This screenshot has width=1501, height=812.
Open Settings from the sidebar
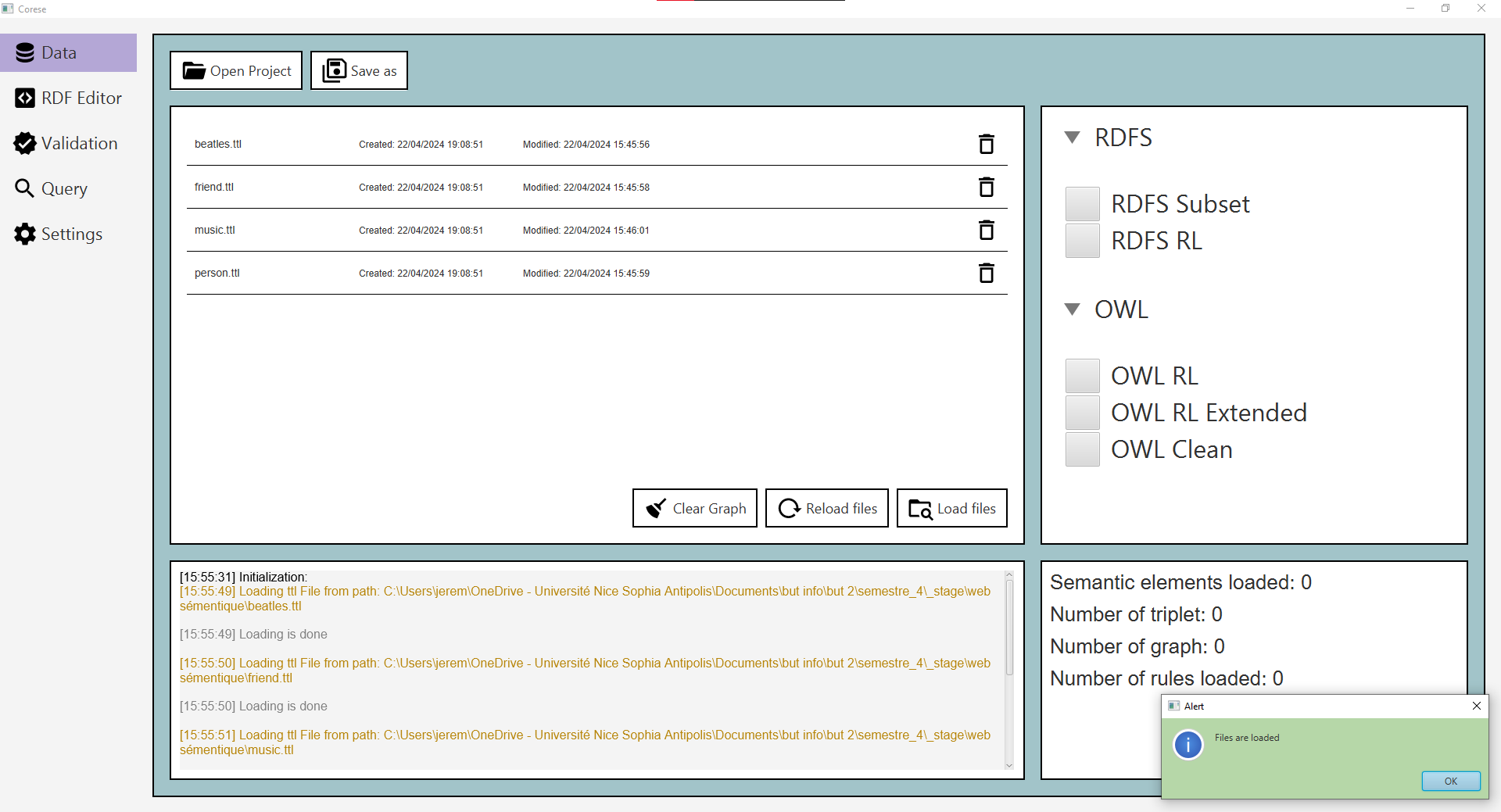click(59, 234)
